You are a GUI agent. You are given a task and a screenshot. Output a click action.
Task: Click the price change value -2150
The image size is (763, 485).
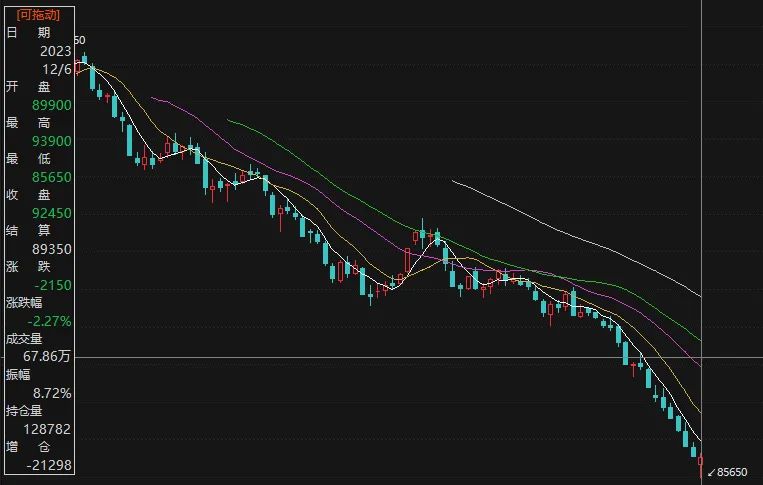tap(53, 285)
